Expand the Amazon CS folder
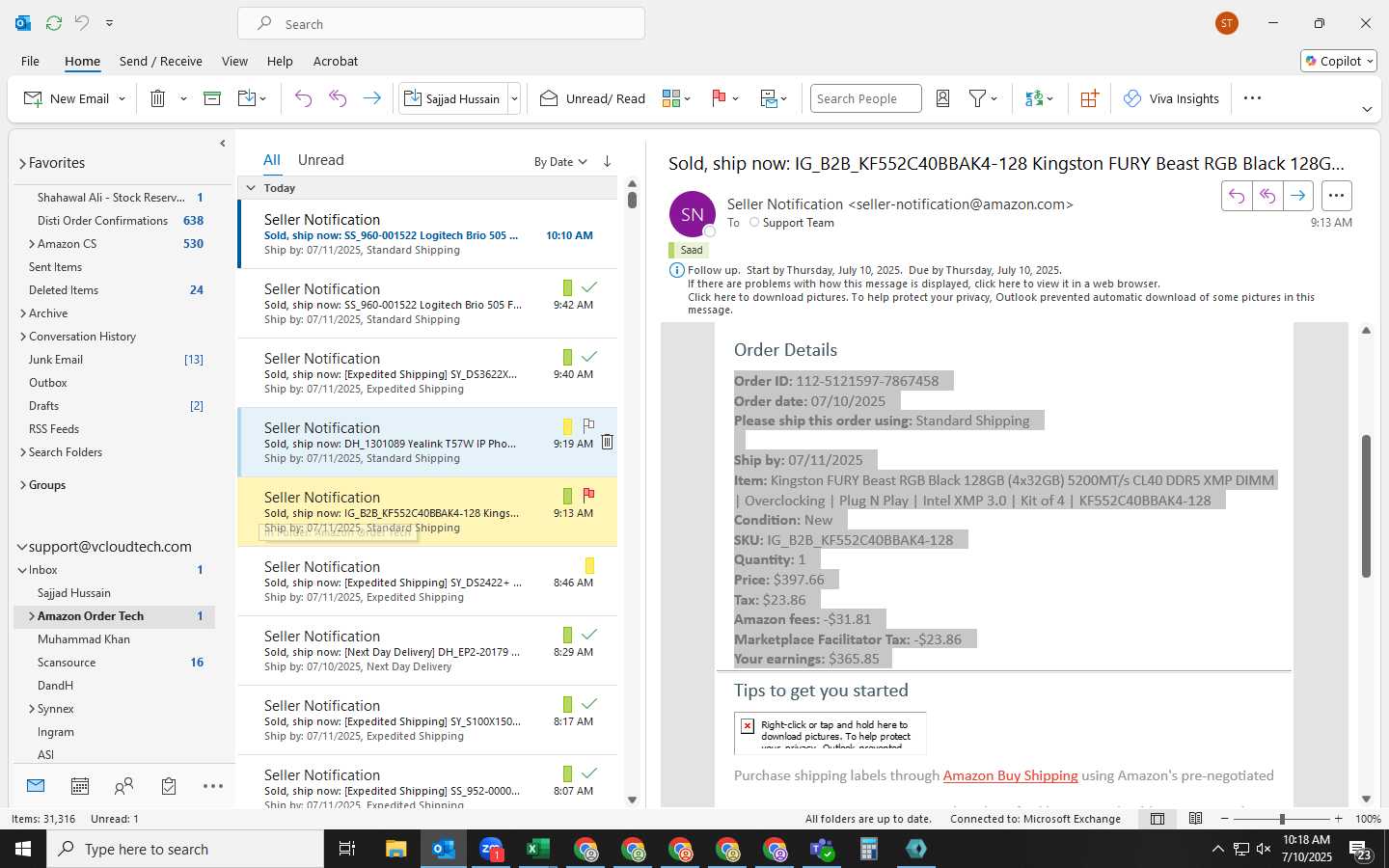This screenshot has height=868, width=1389. 32,244
